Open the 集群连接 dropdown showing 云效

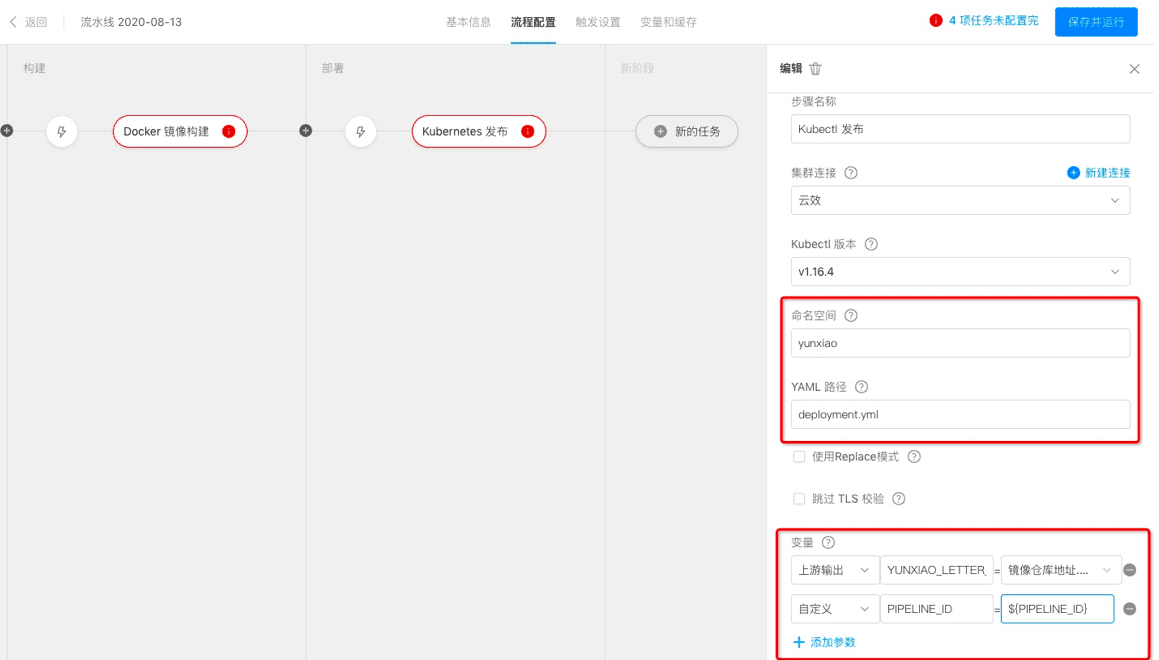point(960,200)
